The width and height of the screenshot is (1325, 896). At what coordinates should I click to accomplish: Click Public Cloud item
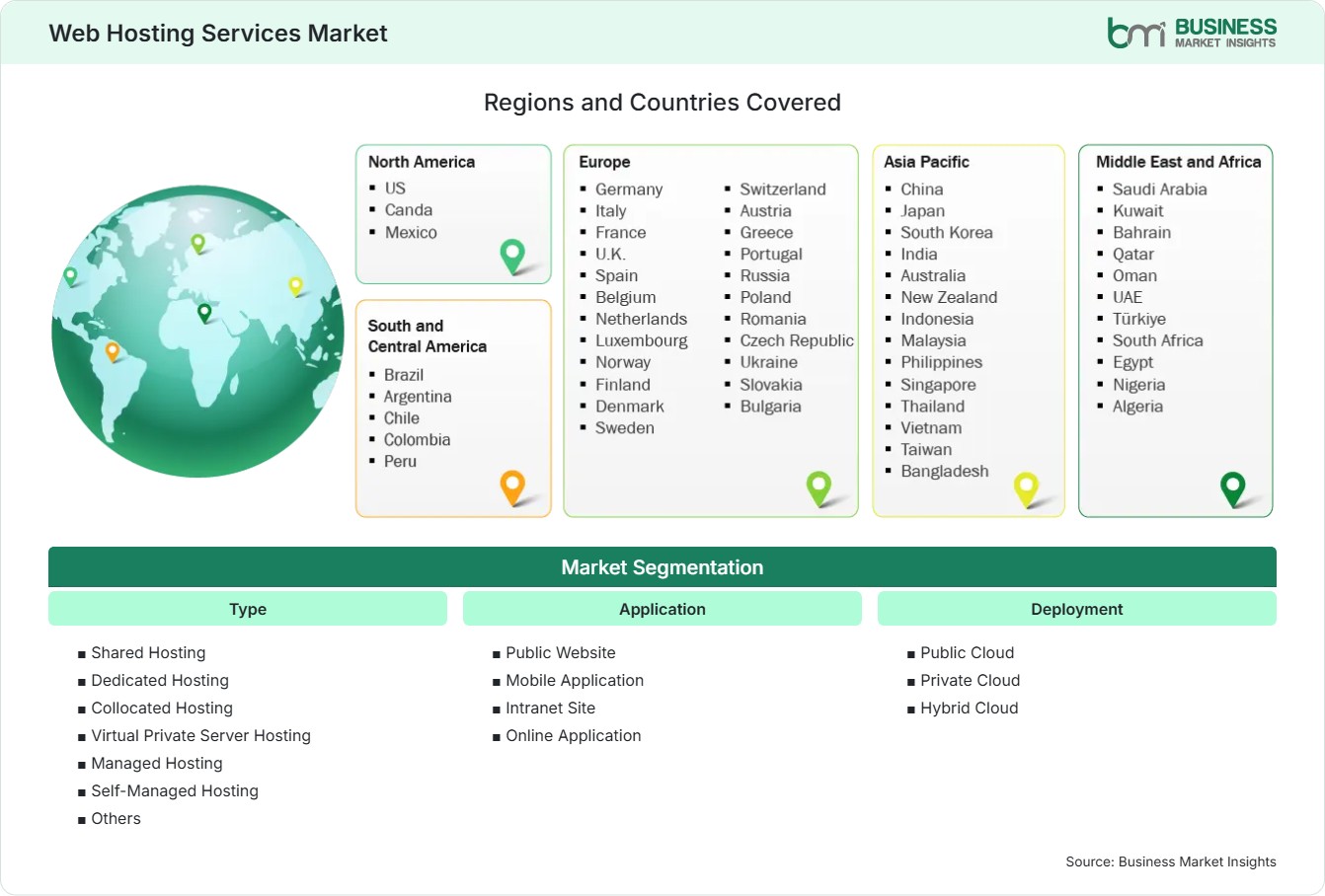(968, 652)
